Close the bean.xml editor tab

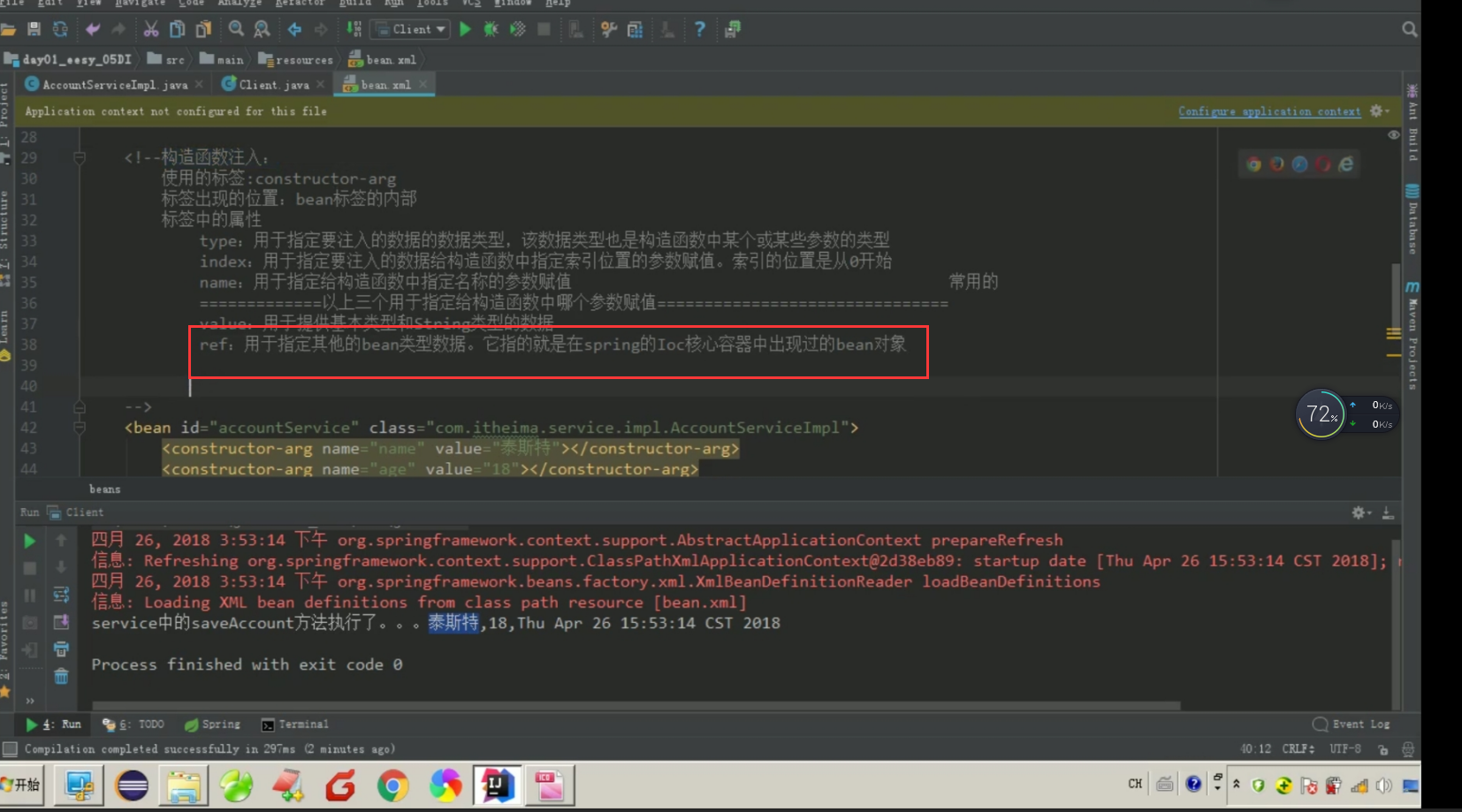pos(423,85)
